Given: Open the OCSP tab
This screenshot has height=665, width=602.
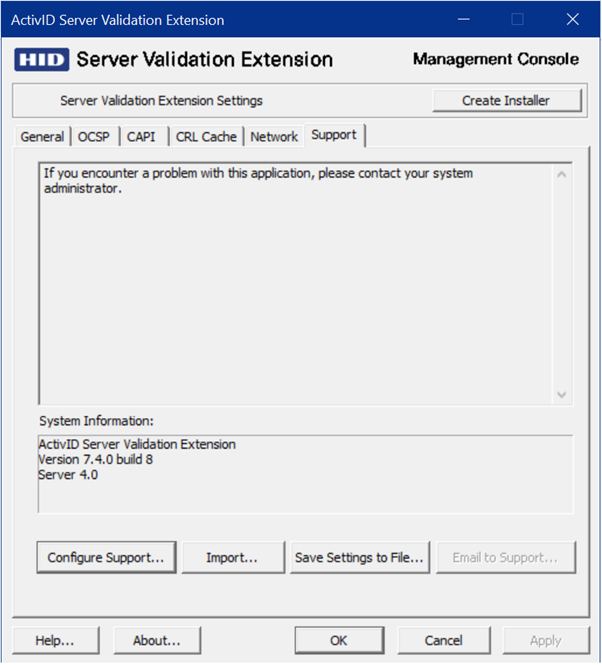Looking at the screenshot, I should coord(95,137).
